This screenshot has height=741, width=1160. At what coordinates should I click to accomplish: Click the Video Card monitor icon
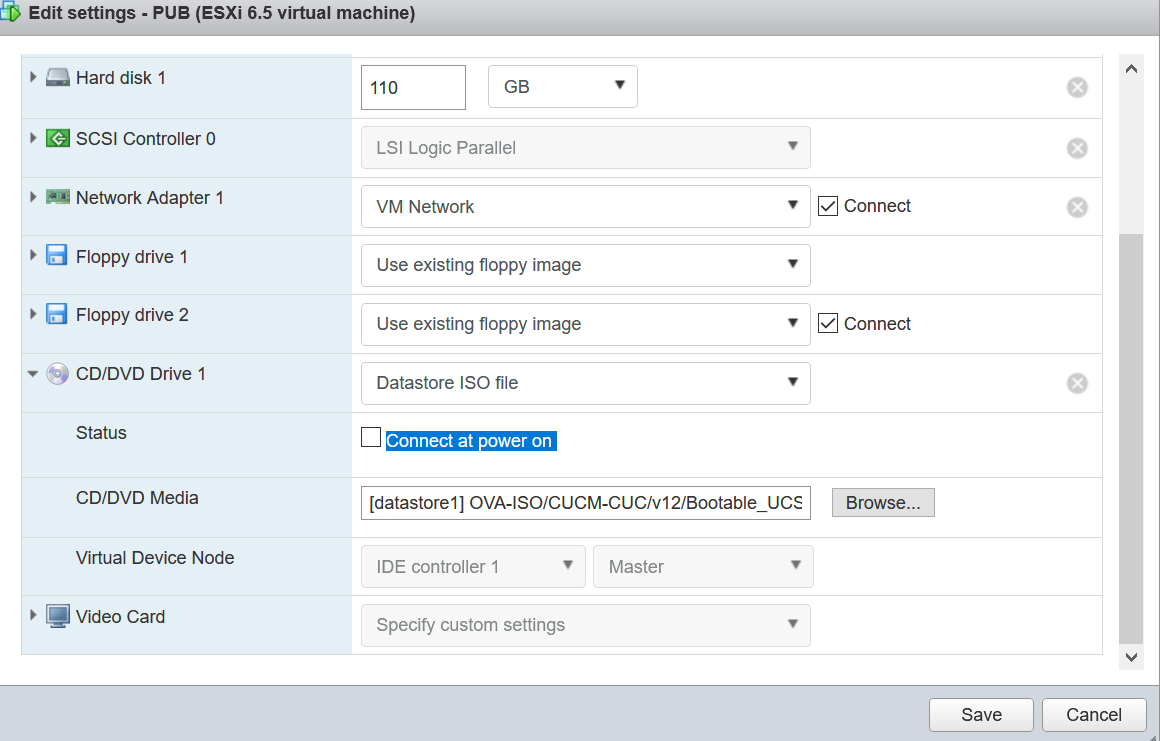tap(58, 617)
